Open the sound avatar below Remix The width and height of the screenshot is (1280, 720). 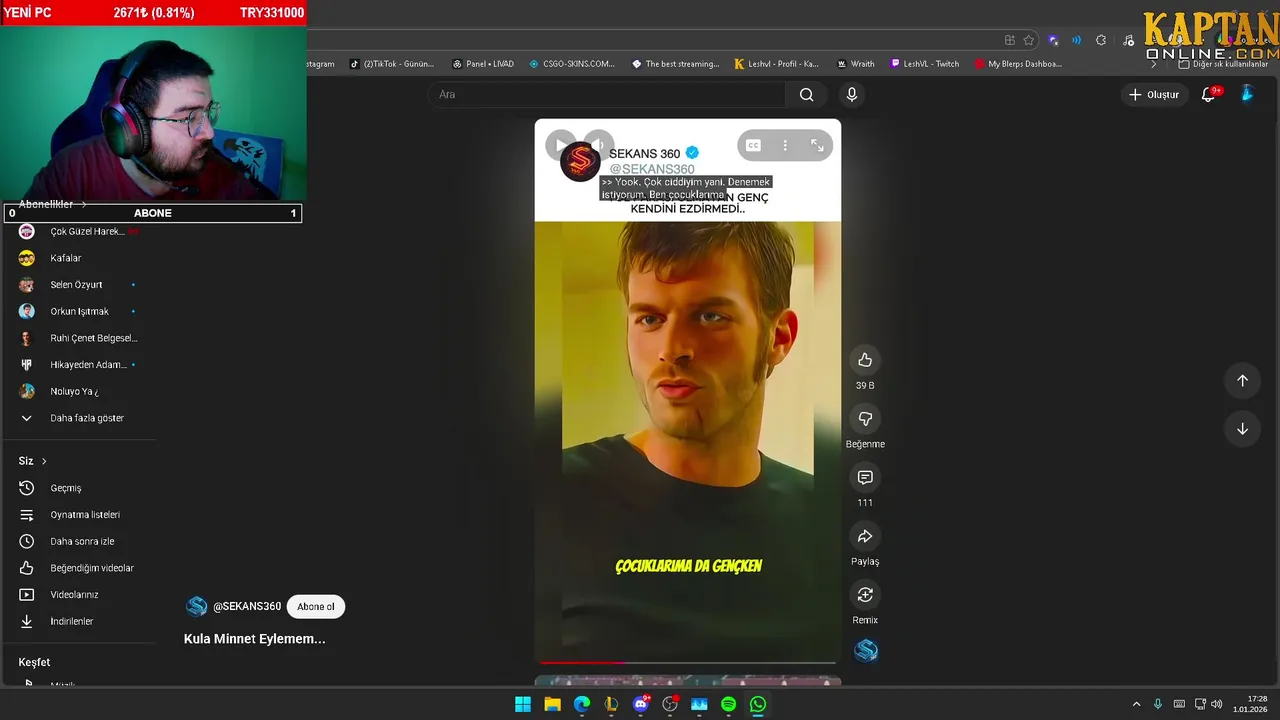(866, 651)
